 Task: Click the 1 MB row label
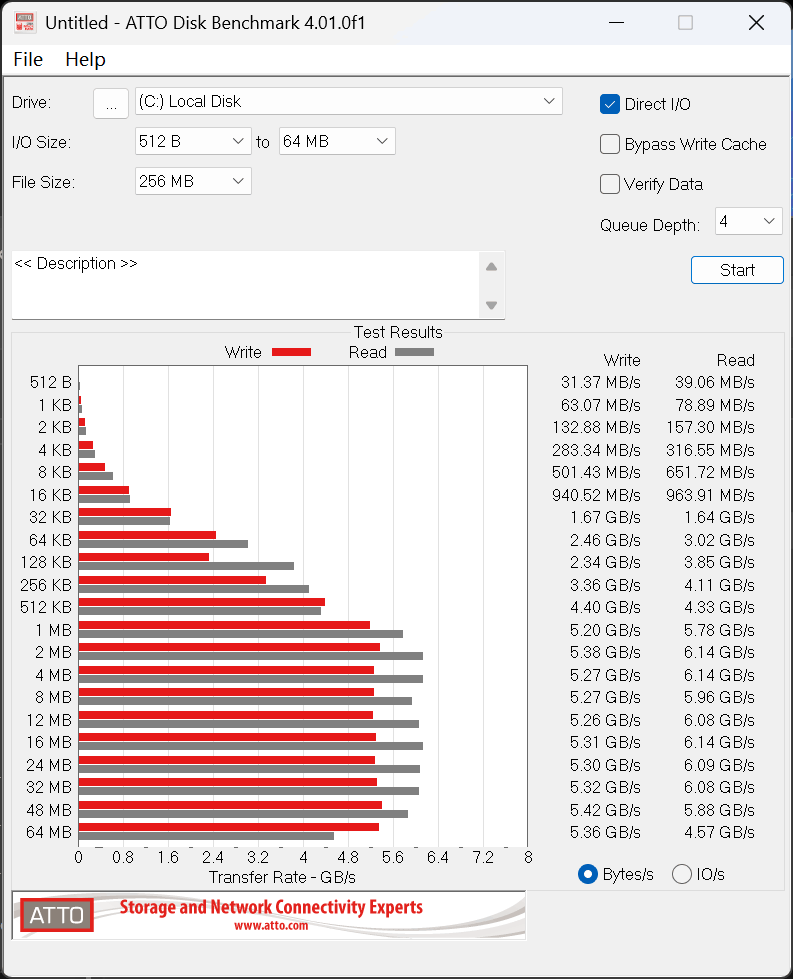coord(54,630)
